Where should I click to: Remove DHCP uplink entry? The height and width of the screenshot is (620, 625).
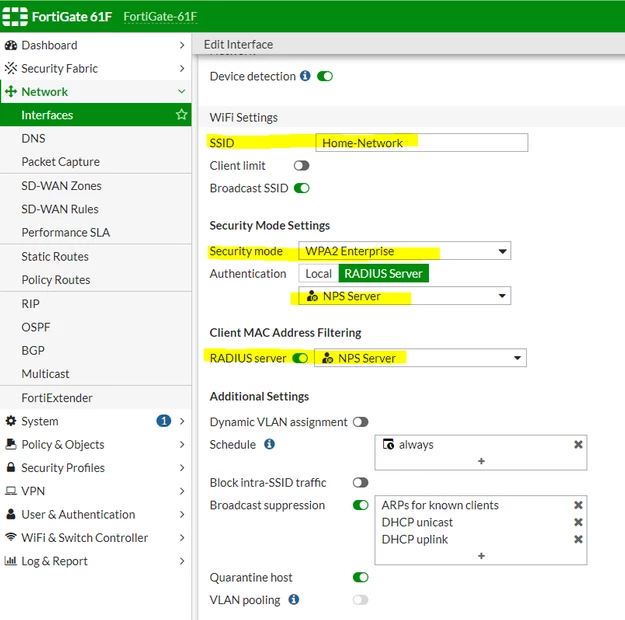(578, 539)
